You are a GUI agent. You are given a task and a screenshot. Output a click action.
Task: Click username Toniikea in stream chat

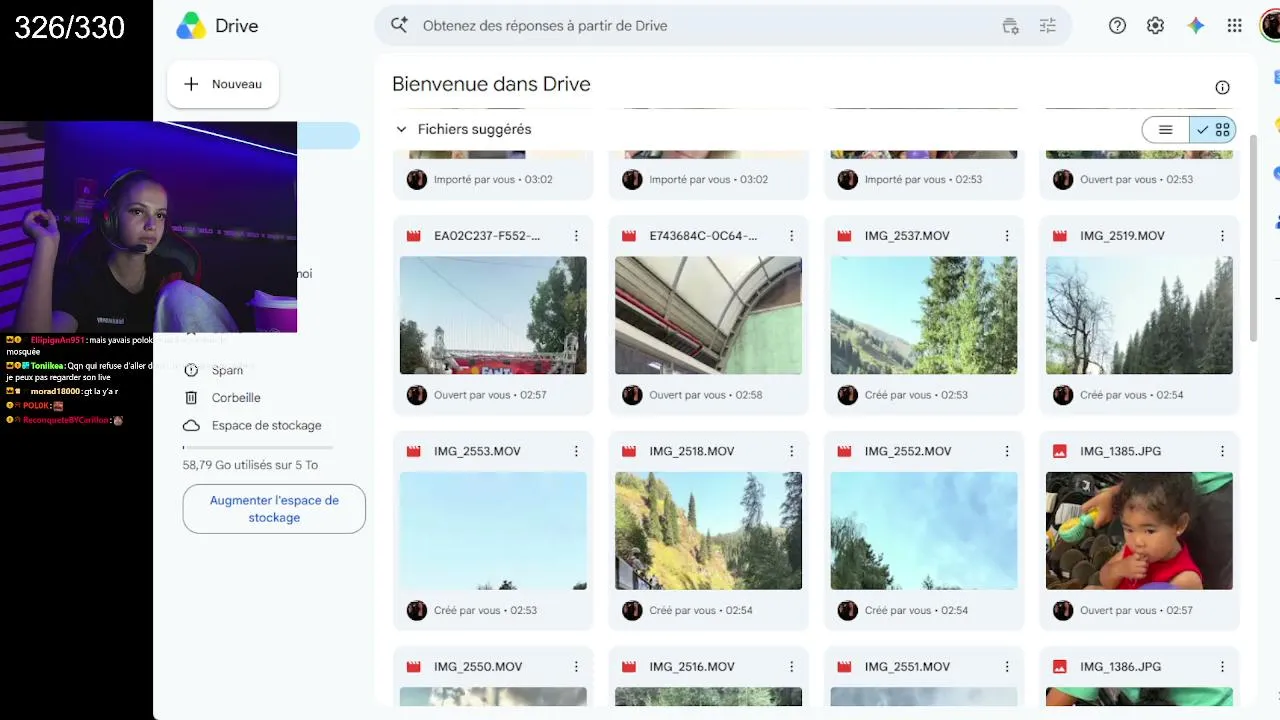tap(47, 366)
